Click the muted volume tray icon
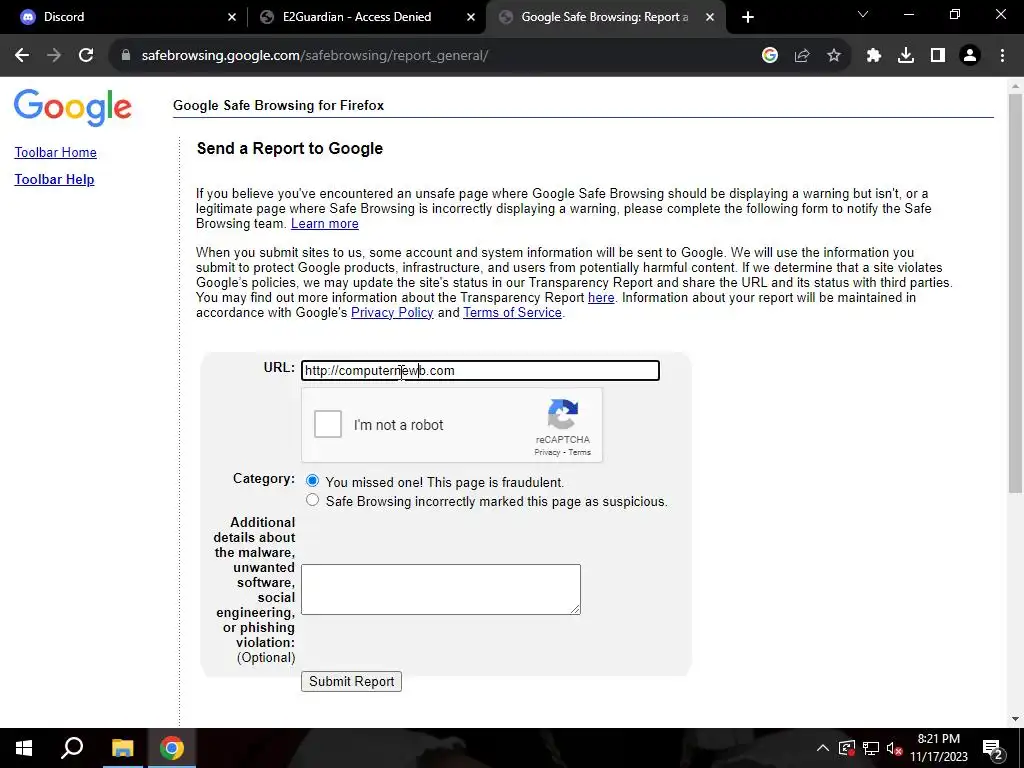Screen dimensions: 1024x768 point(895,748)
